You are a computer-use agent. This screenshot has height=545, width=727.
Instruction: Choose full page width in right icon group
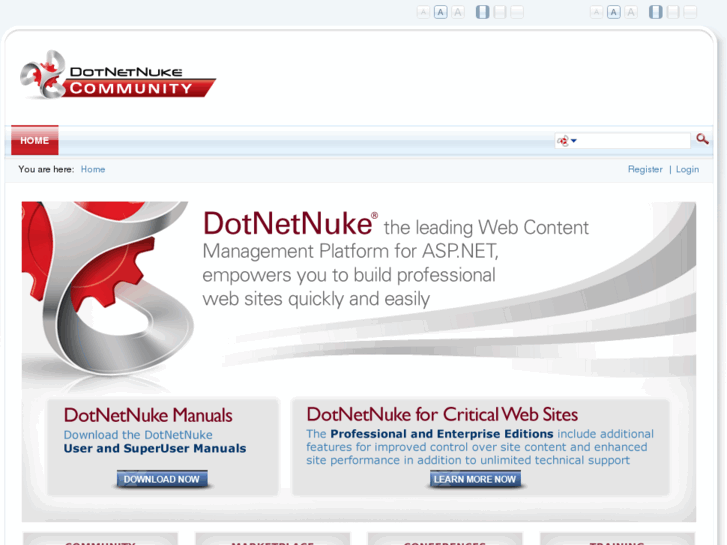(x=690, y=12)
